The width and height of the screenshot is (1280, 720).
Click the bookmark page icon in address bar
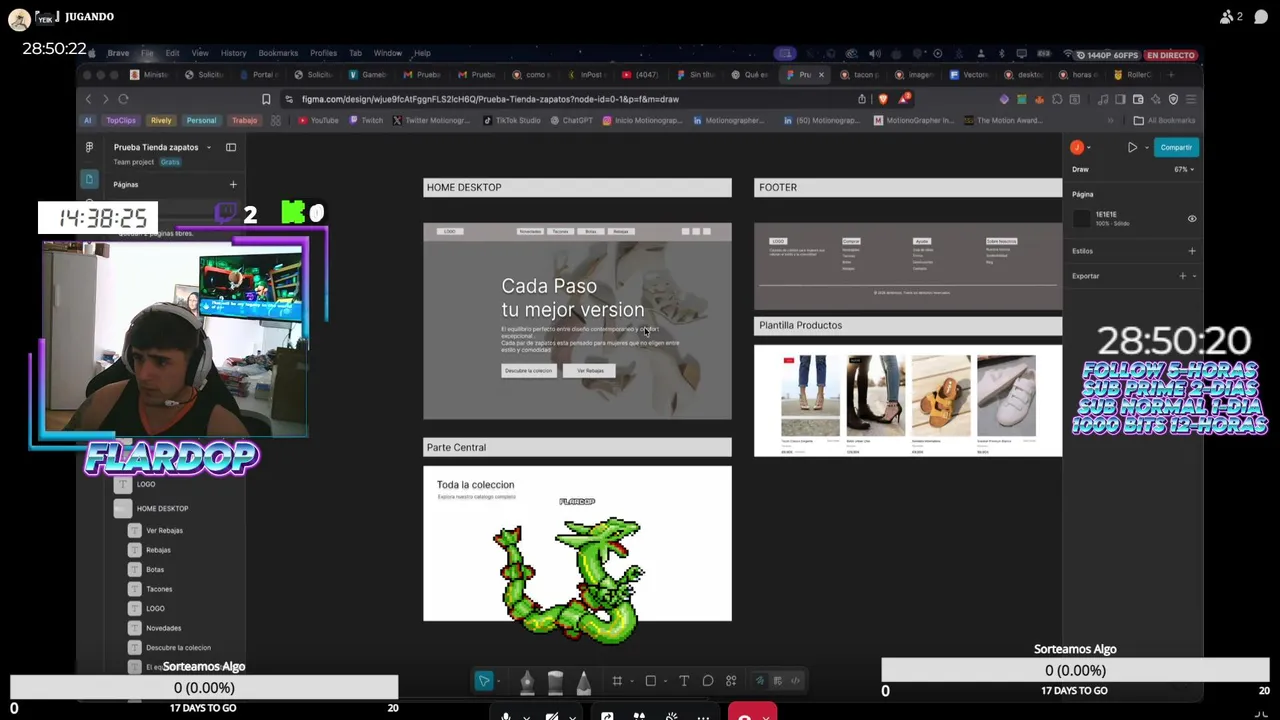266,99
